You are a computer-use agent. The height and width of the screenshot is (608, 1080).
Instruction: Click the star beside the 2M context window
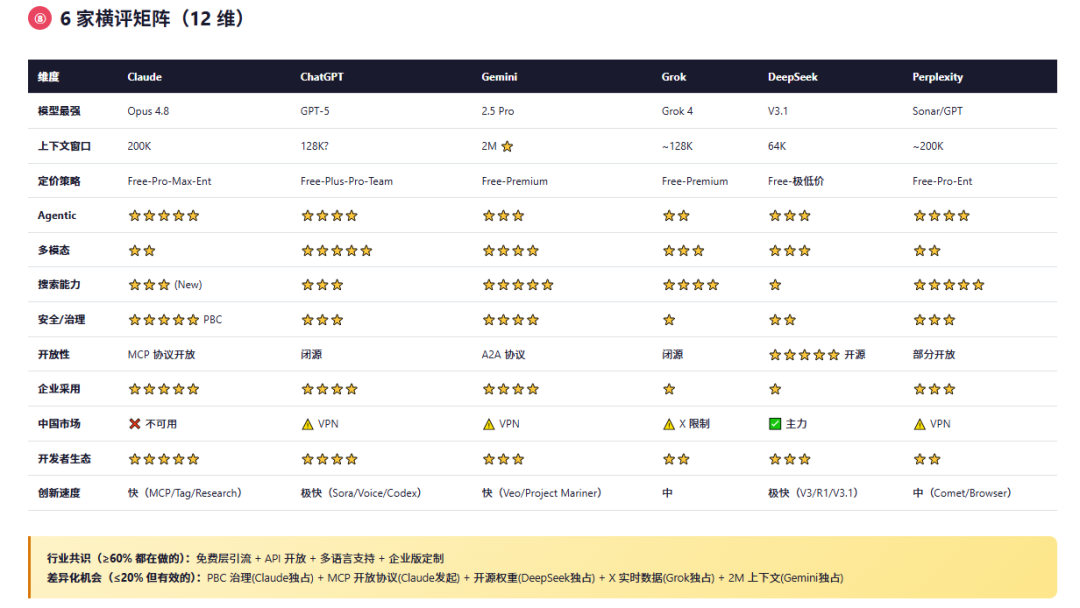[507, 146]
